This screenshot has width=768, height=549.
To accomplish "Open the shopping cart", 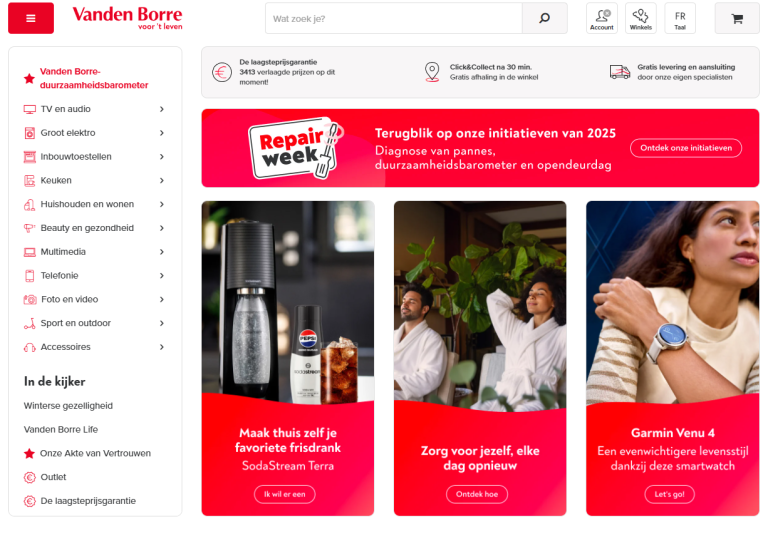I will coord(737,18).
